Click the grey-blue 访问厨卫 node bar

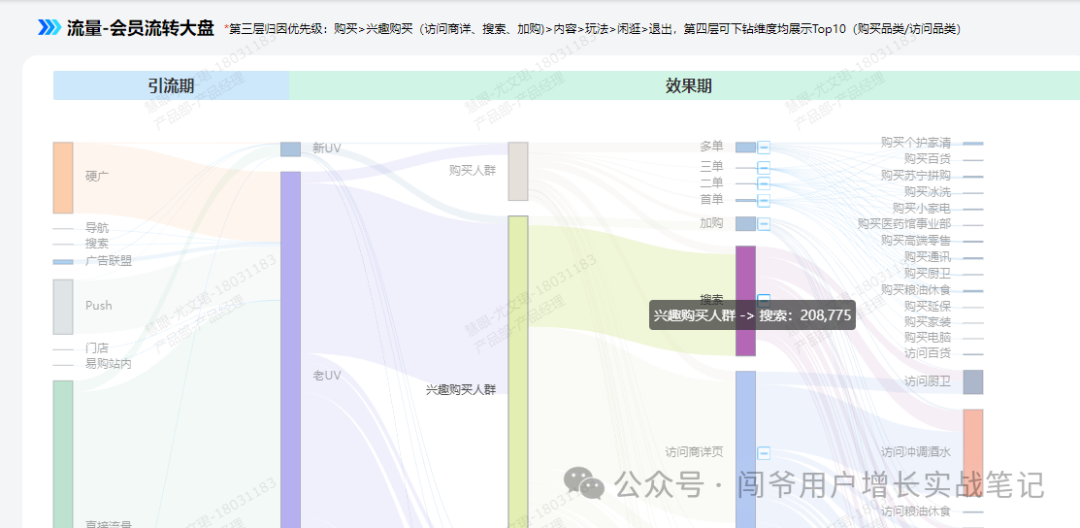[973, 382]
